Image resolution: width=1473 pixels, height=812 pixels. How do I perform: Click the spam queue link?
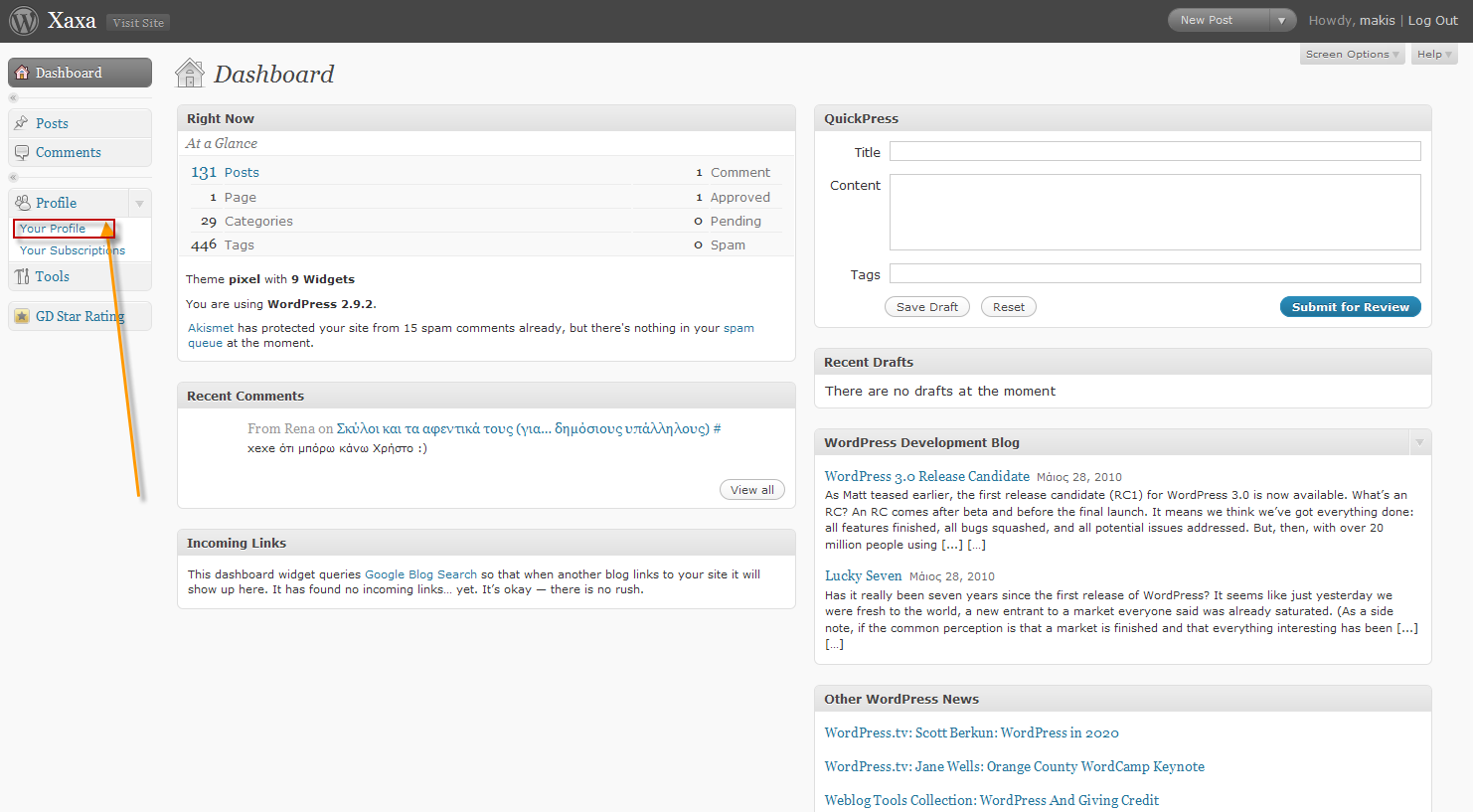(x=738, y=328)
